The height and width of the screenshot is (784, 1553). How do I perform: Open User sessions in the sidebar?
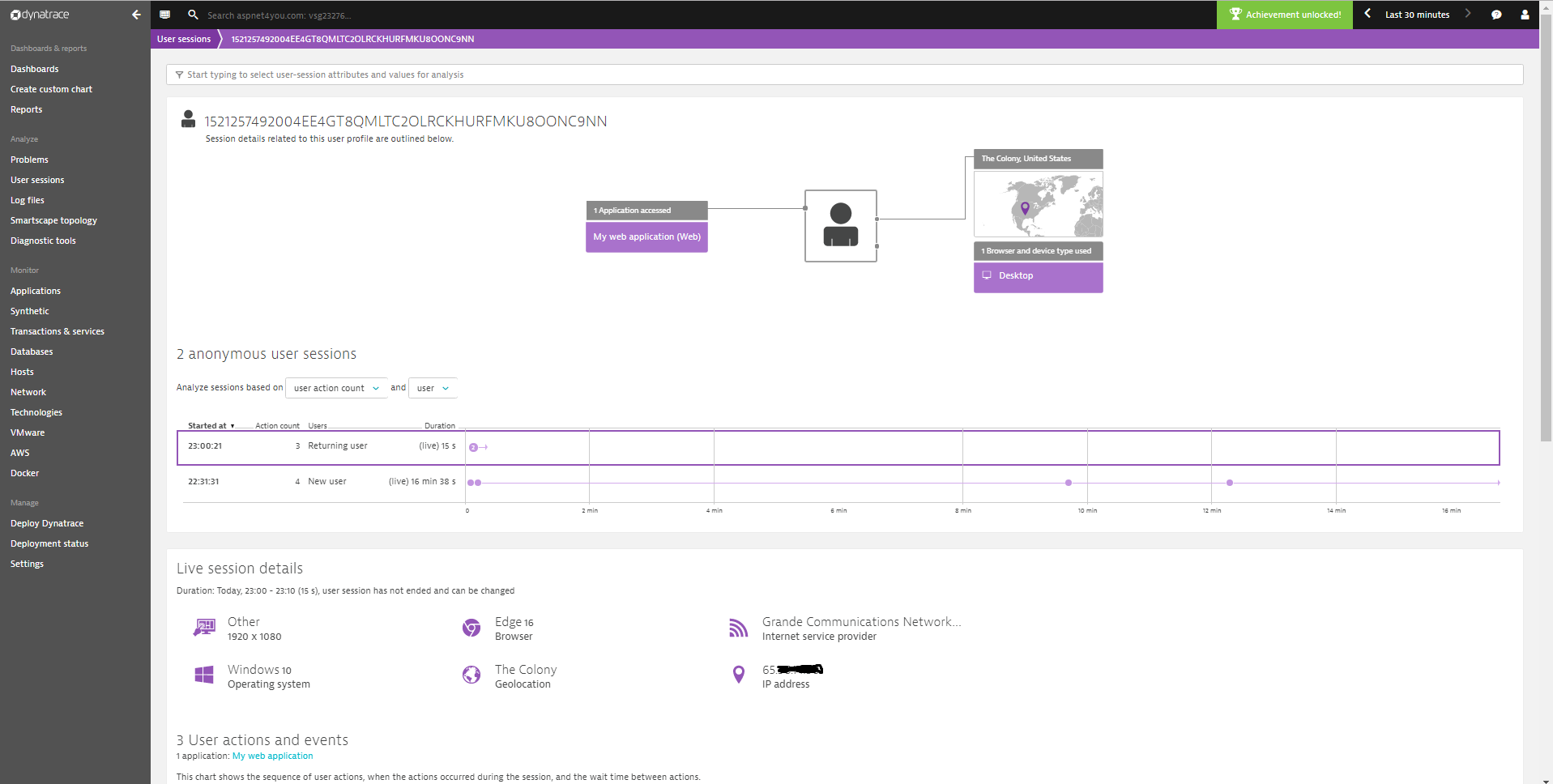coord(37,180)
